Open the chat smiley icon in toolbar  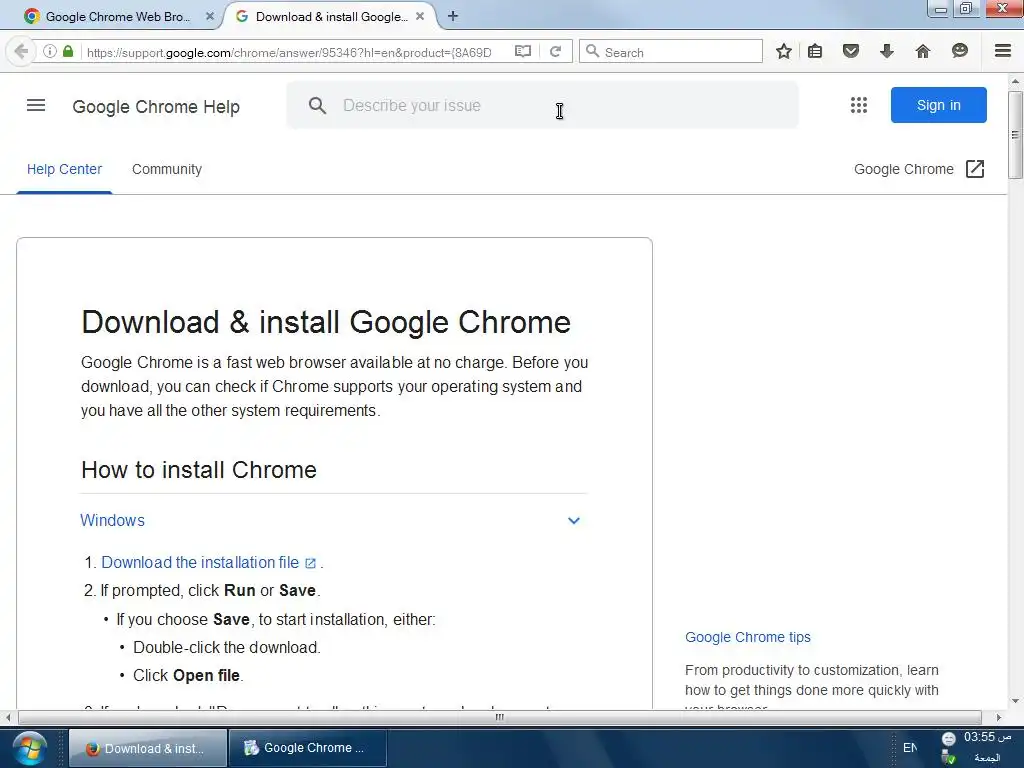click(959, 51)
